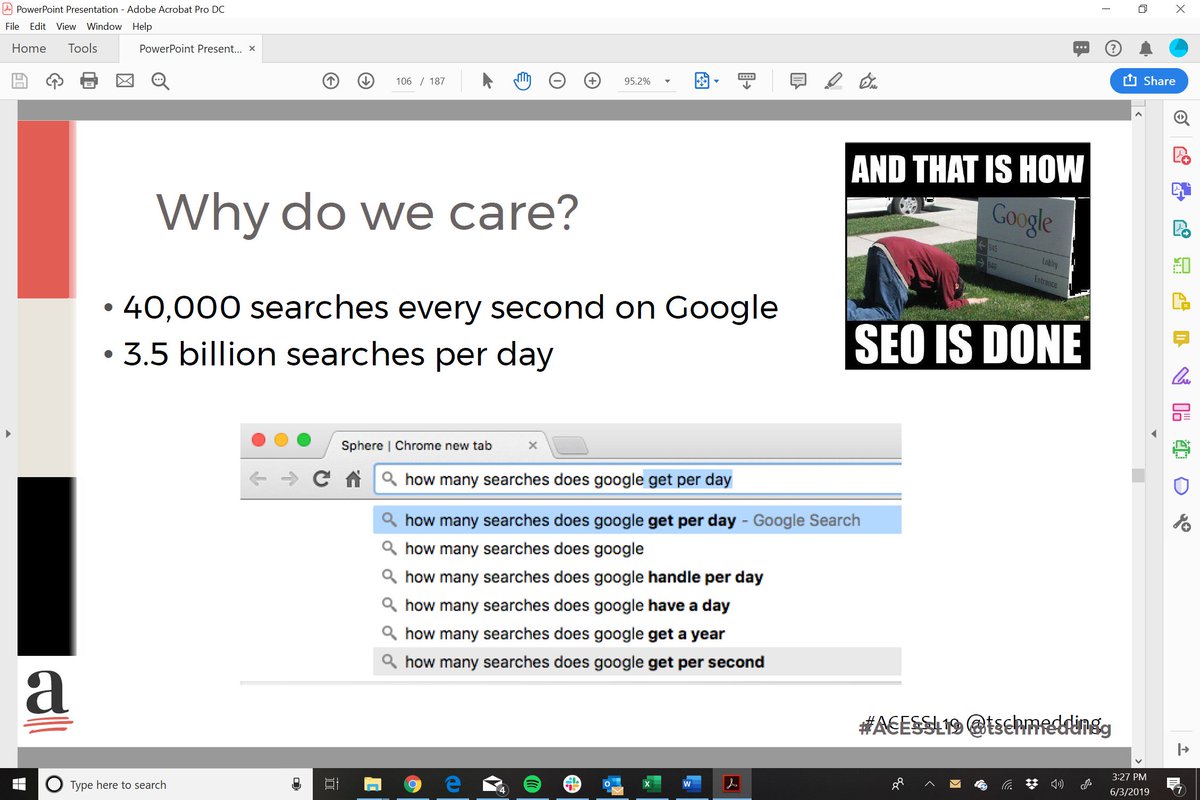Expand the right pane bottom arrow icon
This screenshot has height=800, width=1200.
tap(1183, 749)
